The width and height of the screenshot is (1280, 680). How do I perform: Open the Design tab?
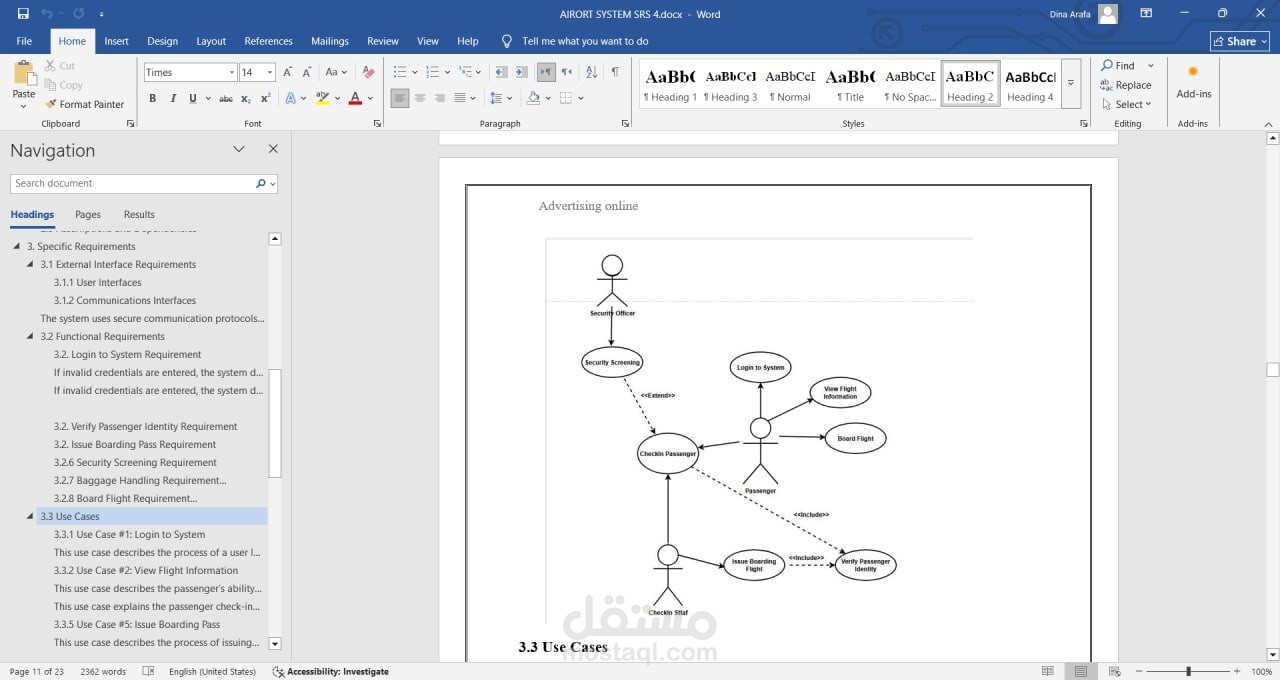[x=162, y=41]
